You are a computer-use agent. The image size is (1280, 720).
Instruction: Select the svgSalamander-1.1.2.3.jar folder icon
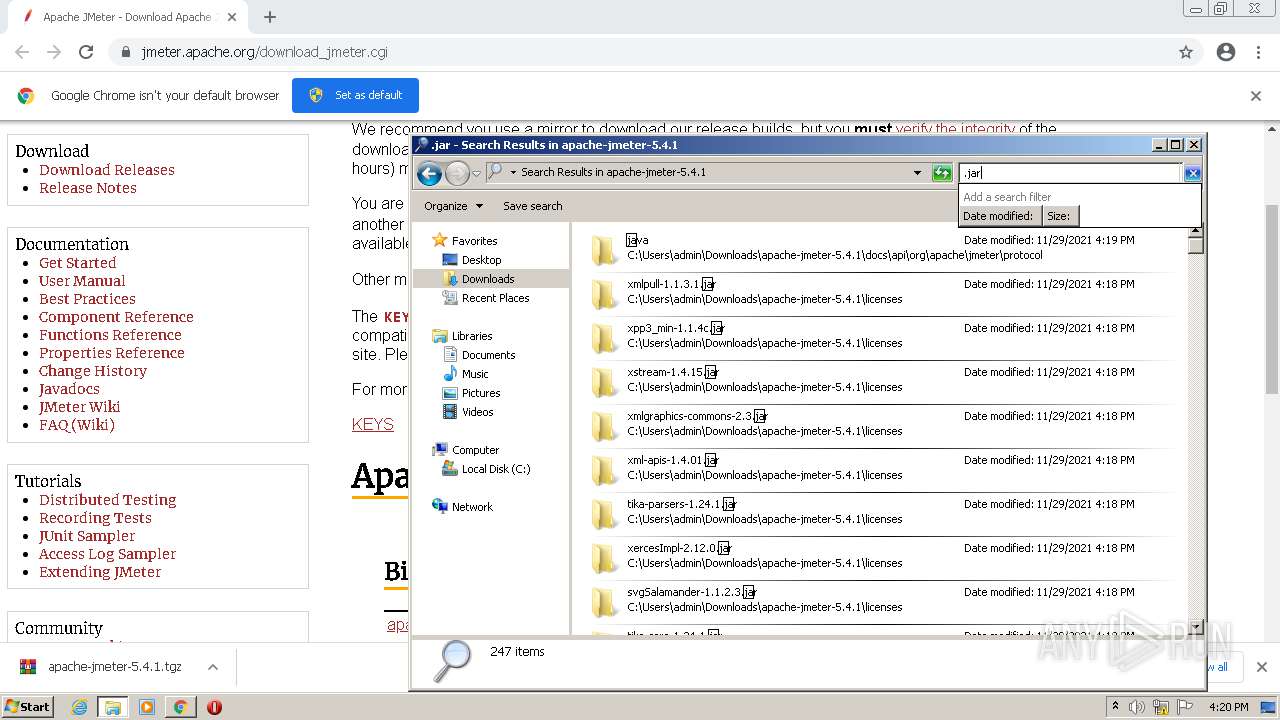(x=605, y=602)
